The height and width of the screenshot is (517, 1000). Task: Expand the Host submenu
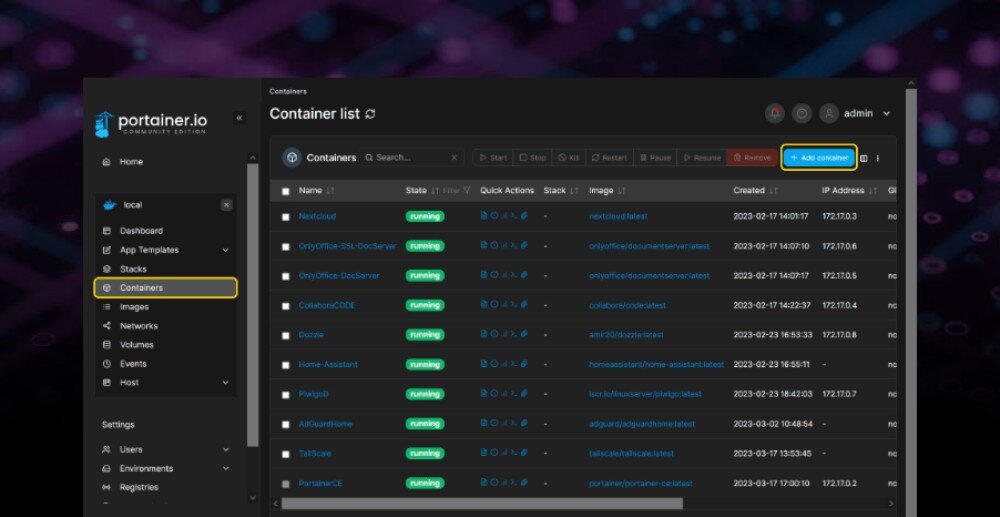pos(225,382)
